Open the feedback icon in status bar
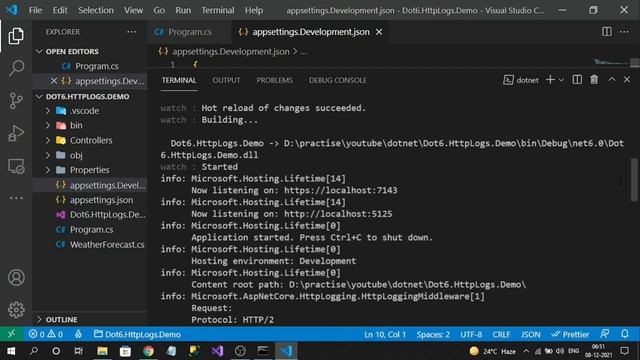 605,334
